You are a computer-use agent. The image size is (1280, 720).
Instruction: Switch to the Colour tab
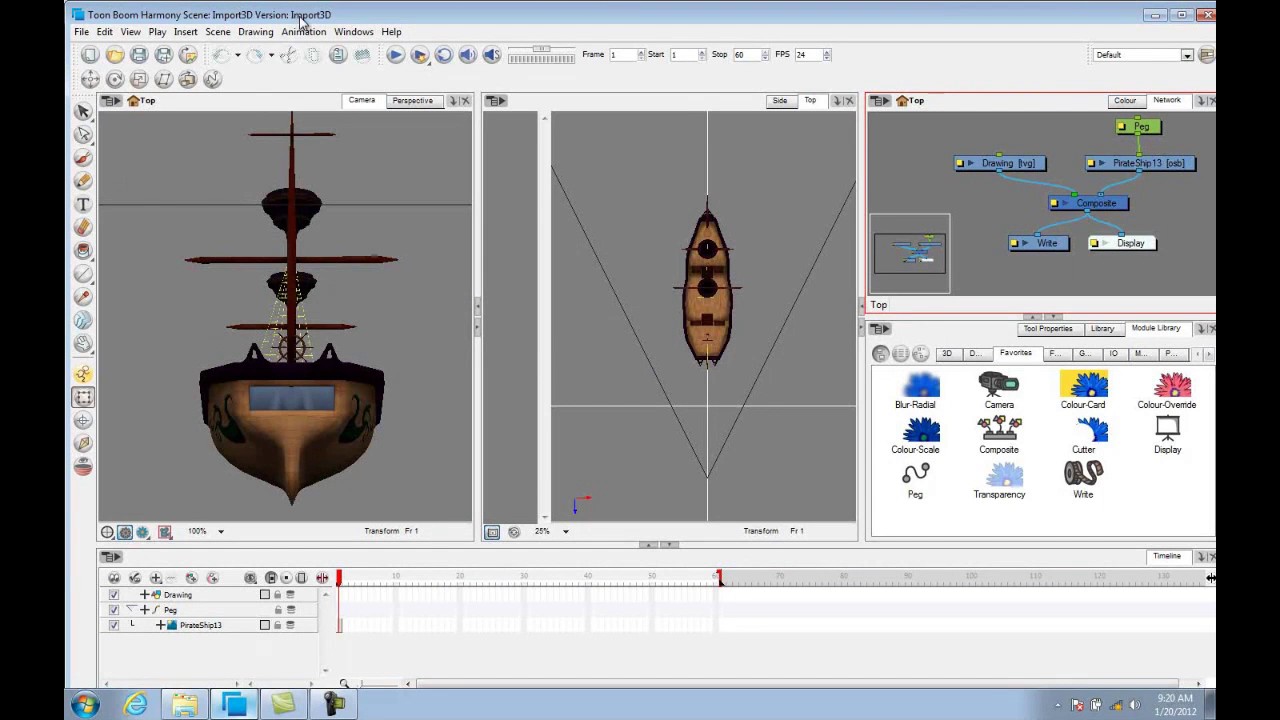pos(1125,101)
